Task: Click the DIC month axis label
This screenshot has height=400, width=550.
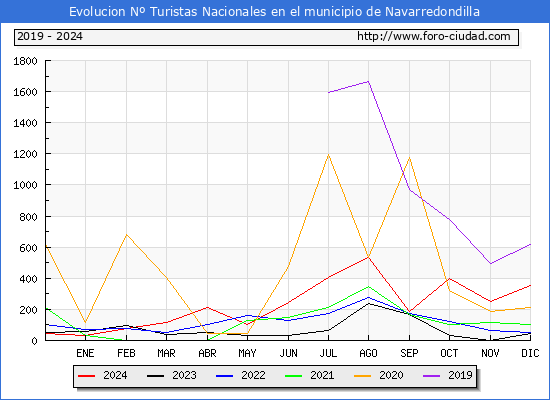Action: click(530, 353)
